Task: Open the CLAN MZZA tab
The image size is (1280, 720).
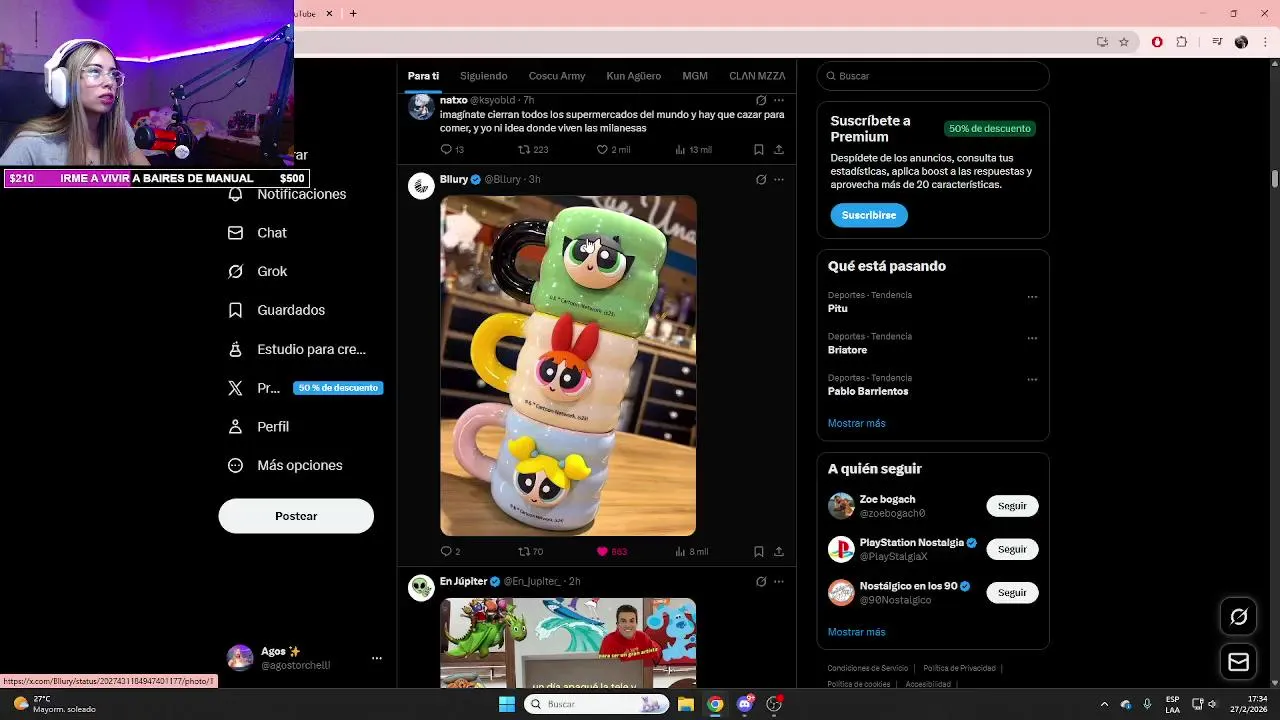Action: tap(757, 76)
